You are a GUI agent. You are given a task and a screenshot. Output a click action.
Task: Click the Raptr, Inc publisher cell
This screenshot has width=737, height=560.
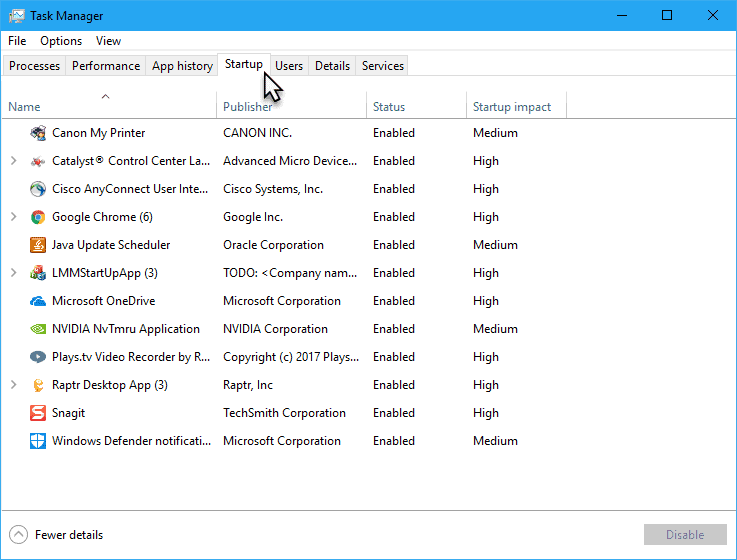[248, 385]
